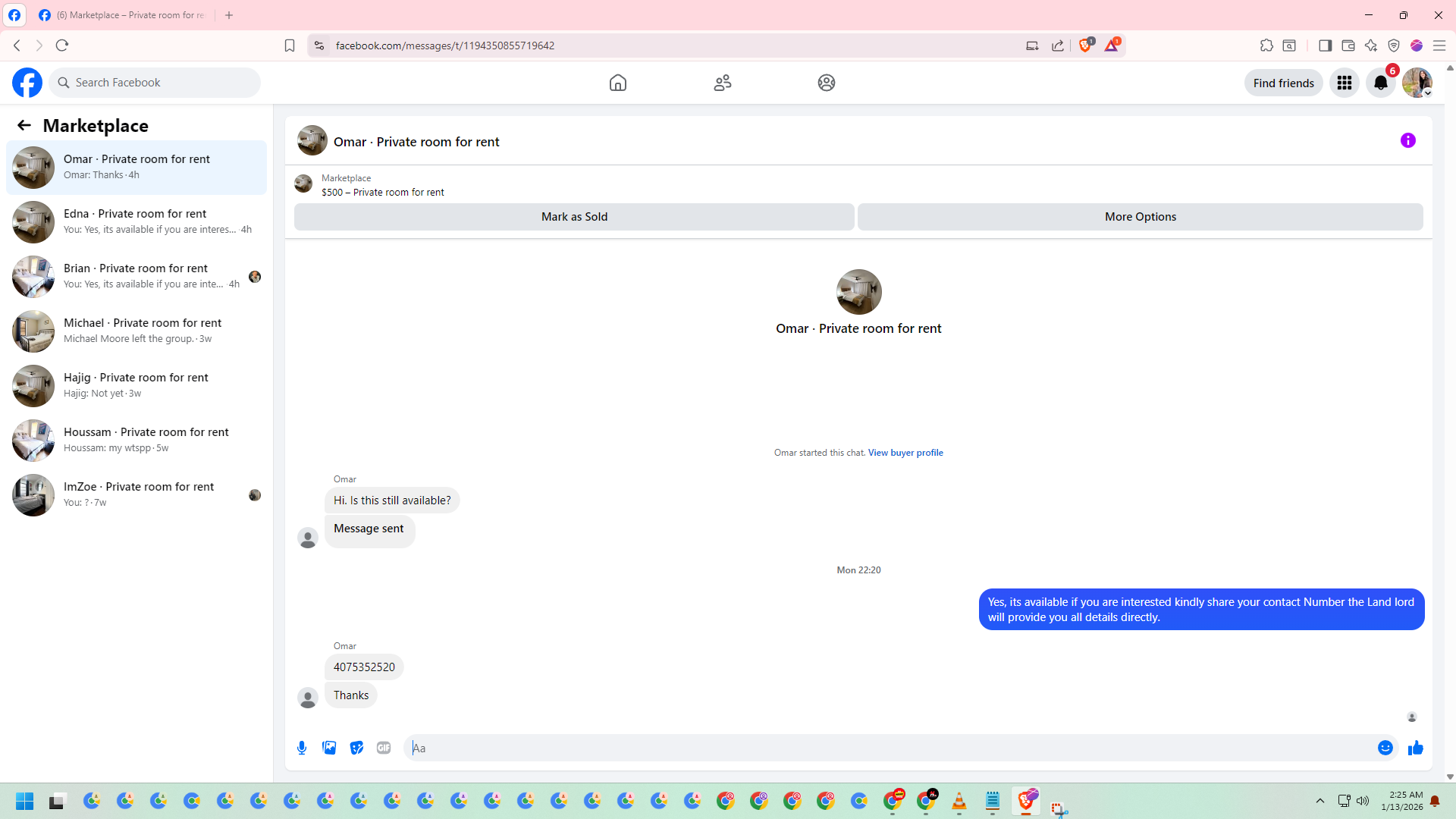The height and width of the screenshot is (819, 1456).
Task: Open the Friends tab
Action: pyautogui.click(x=722, y=83)
